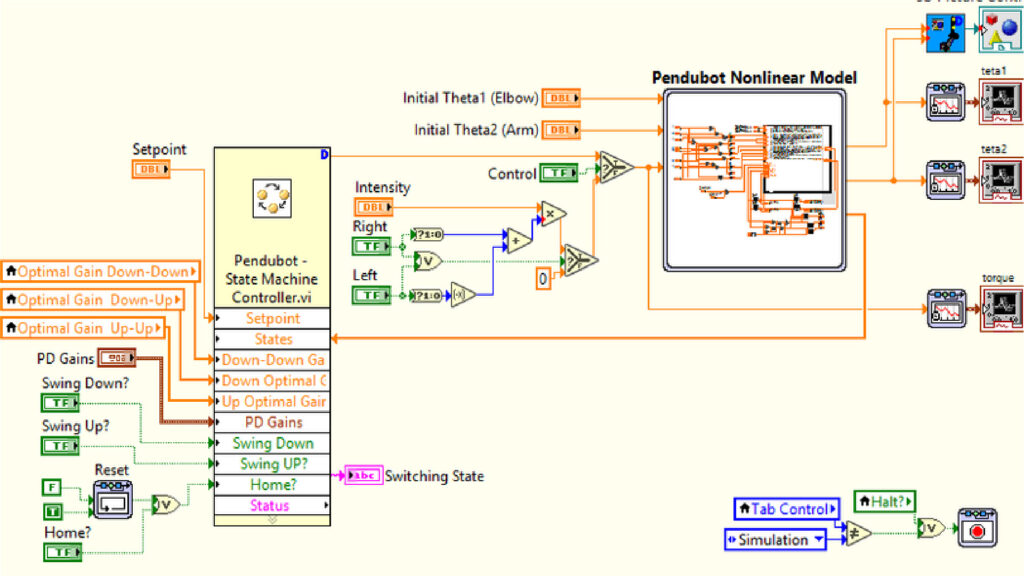The image size is (1024, 576).
Task: Expand the controller VI's hidden terminals chevron
Action: coord(270,519)
